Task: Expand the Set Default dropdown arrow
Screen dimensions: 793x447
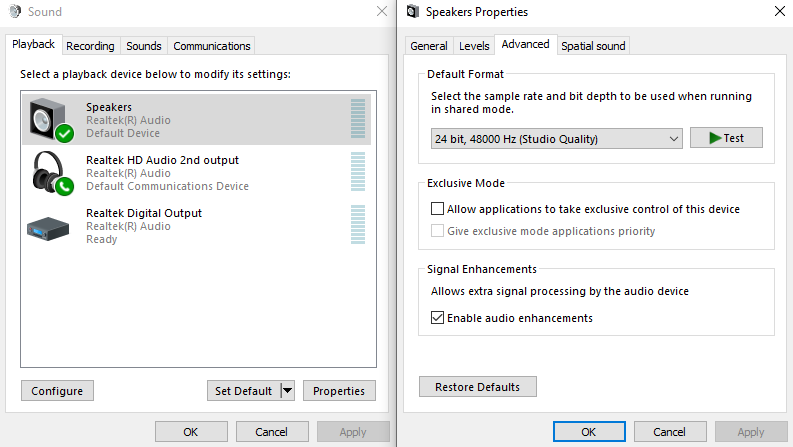Action: click(x=288, y=391)
